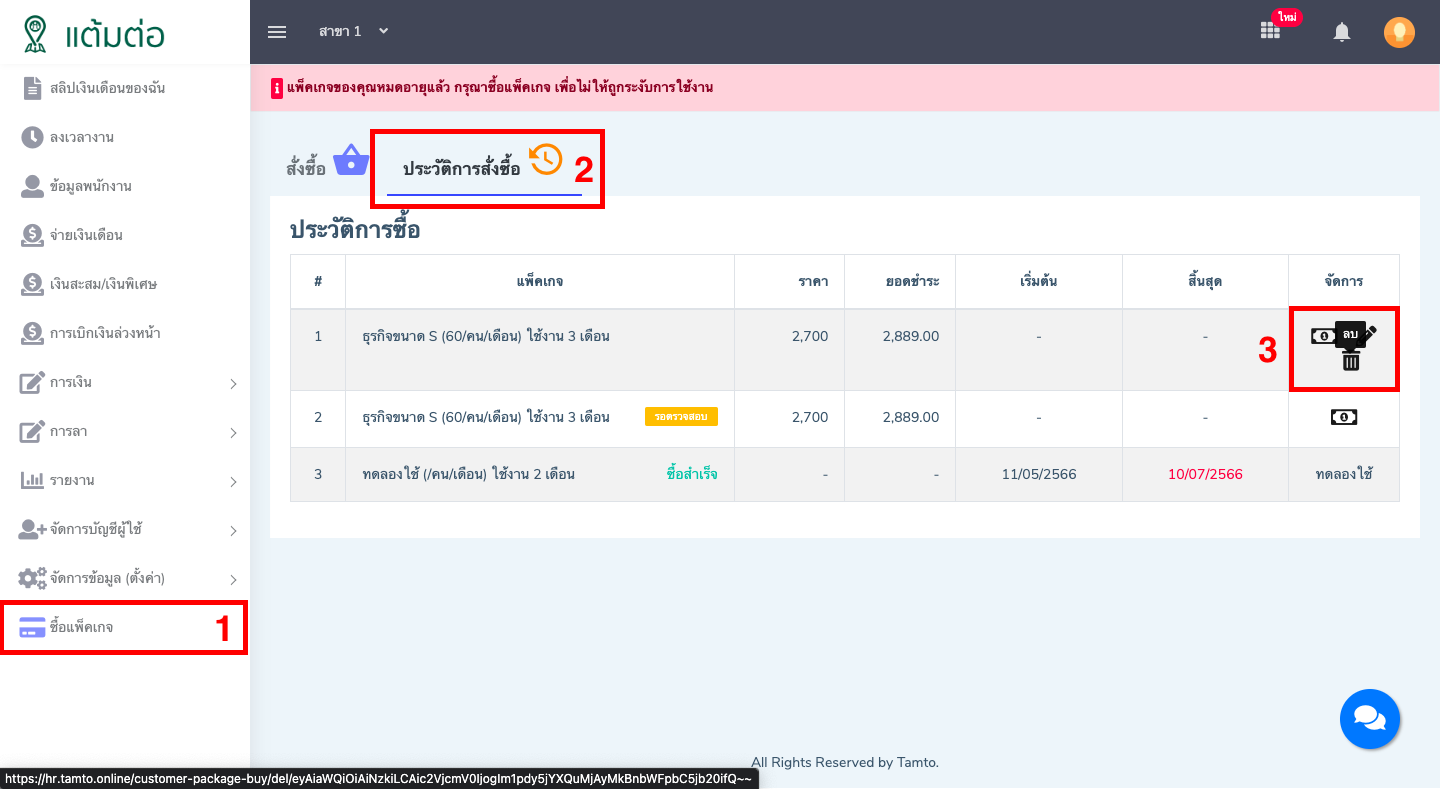Viewport: 1440px width, 789px height.
Task: Open สลิปเงินเดือนของฉัน page
Action: pos(107,88)
